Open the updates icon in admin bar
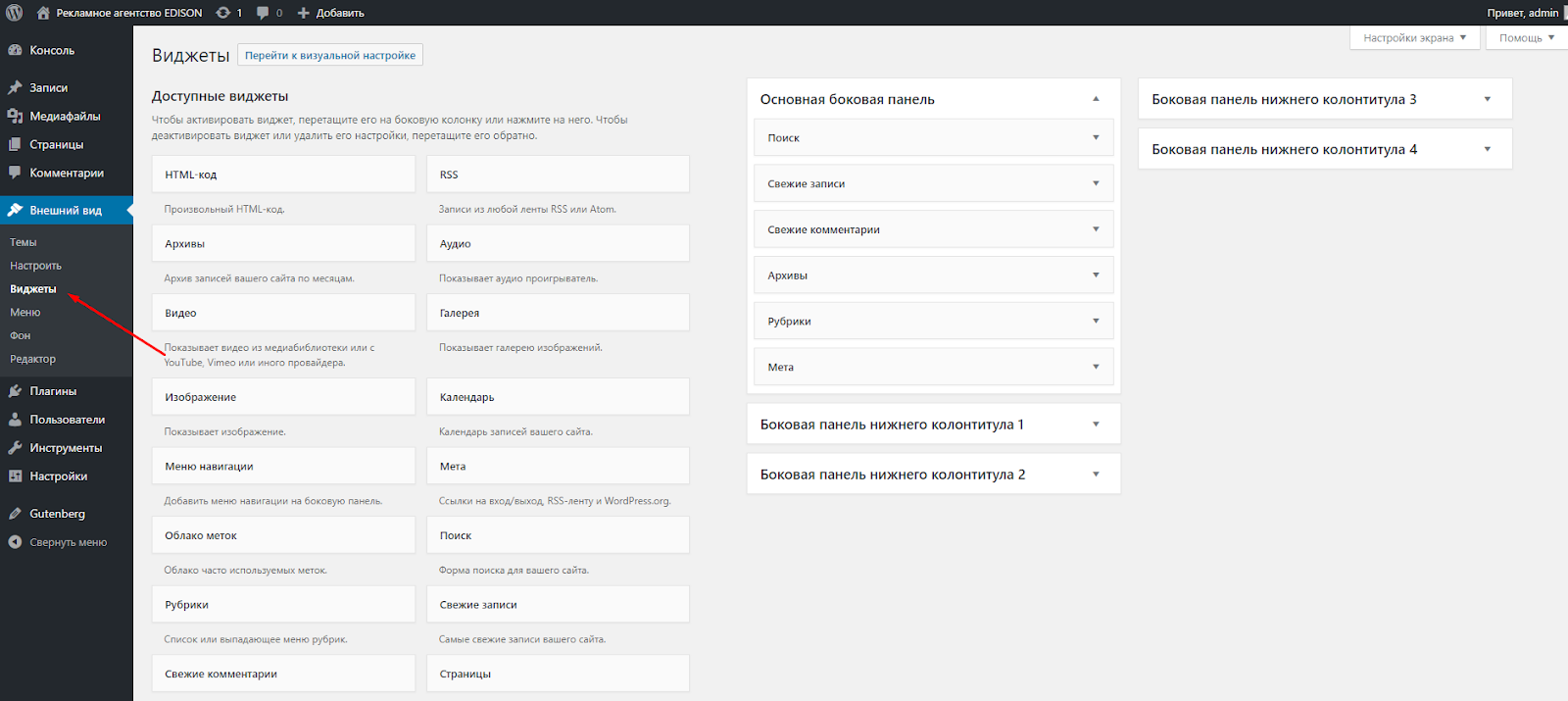Viewport: 1568px width, 701px height. point(223,13)
